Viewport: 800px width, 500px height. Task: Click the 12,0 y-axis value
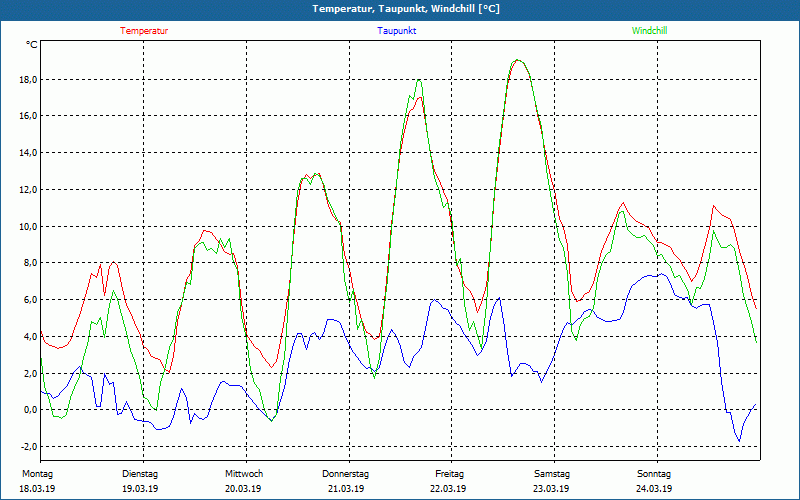(x=28, y=189)
